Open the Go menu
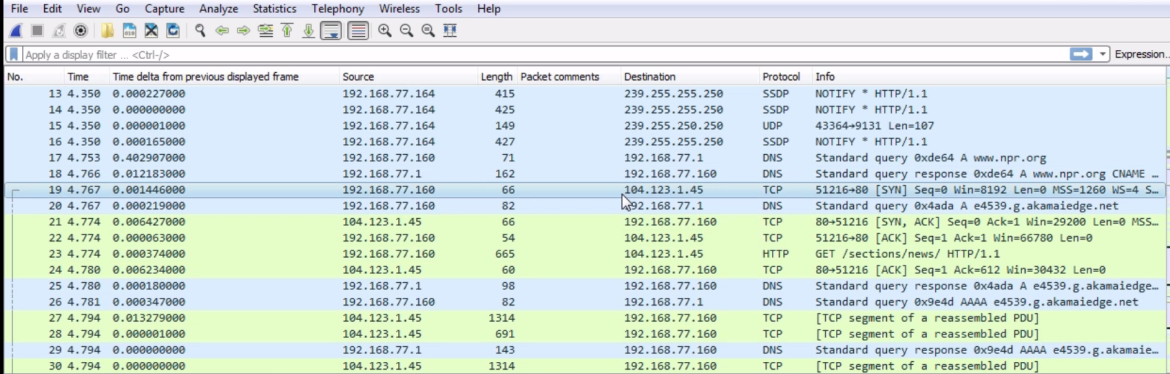 122,9
